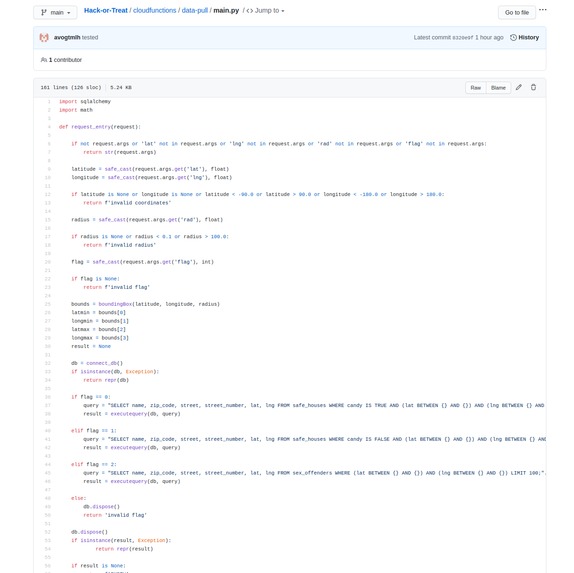
Task: Click the 'invalid radius' return line
Action: [119, 245]
